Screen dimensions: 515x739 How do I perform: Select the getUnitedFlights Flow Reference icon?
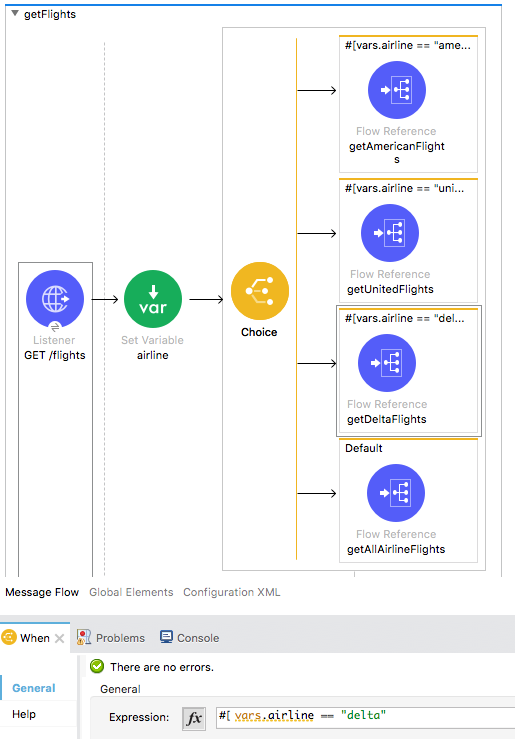coord(390,233)
